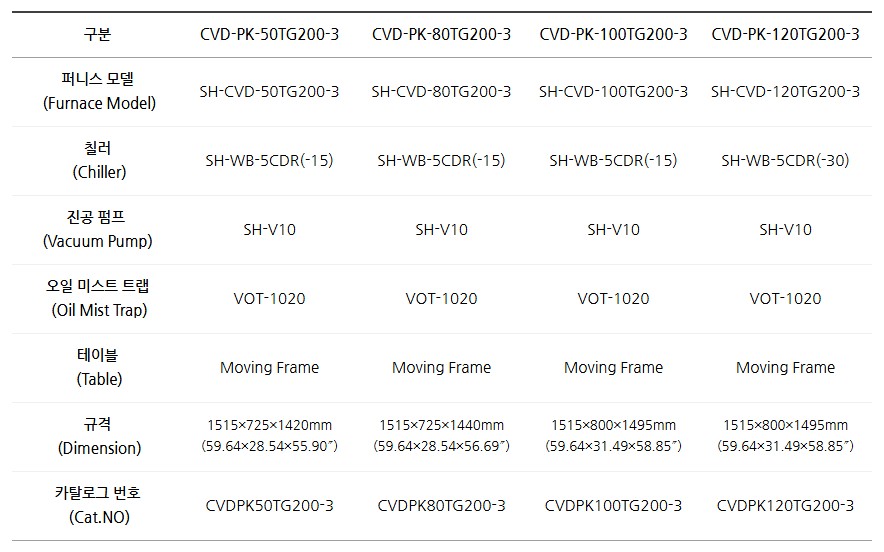Click catalog number CVDPK50TG200-3
884x552 pixels.
[269, 505]
